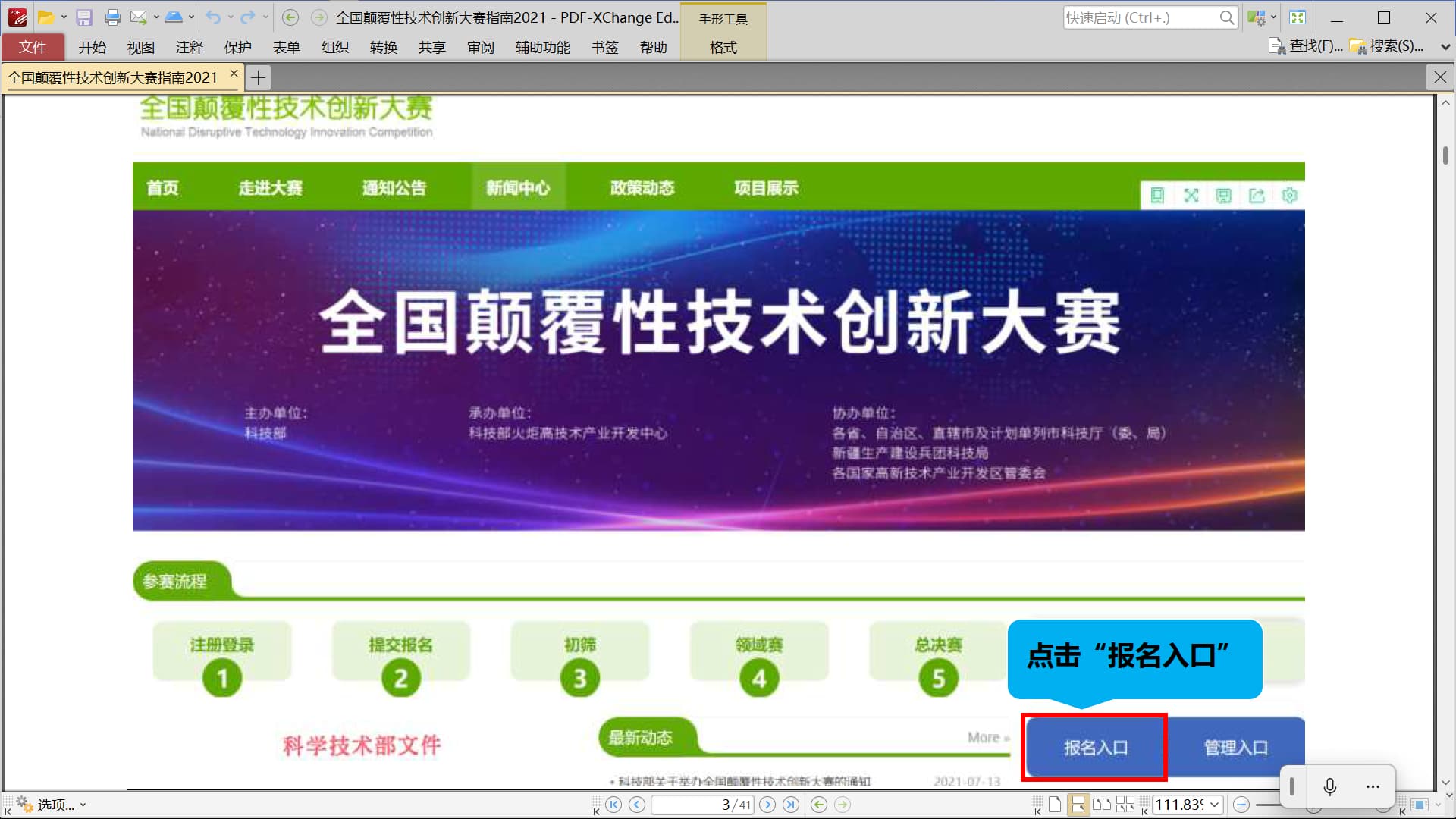Open the 文件 file menu

pos(33,47)
